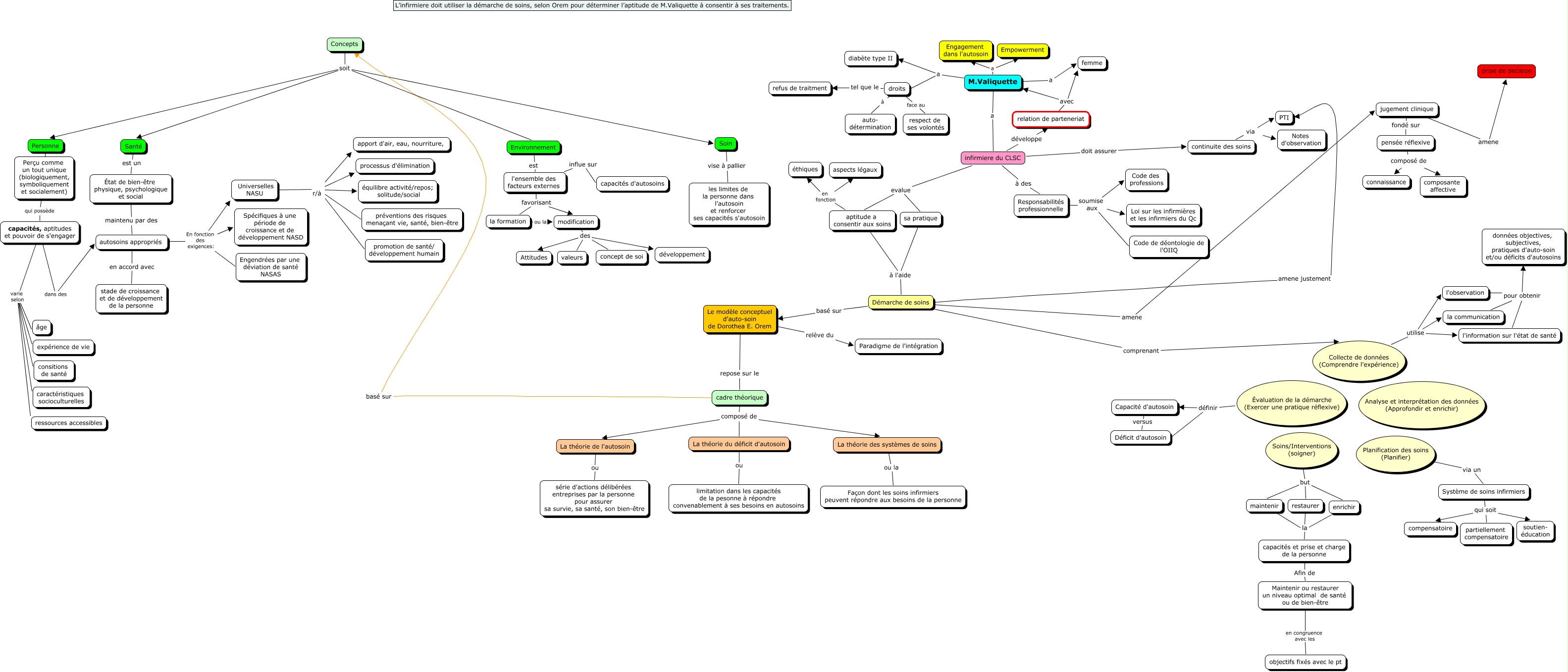Select the yellow Empowerment node
The image size is (1568, 672).
pyautogui.click(x=1022, y=50)
